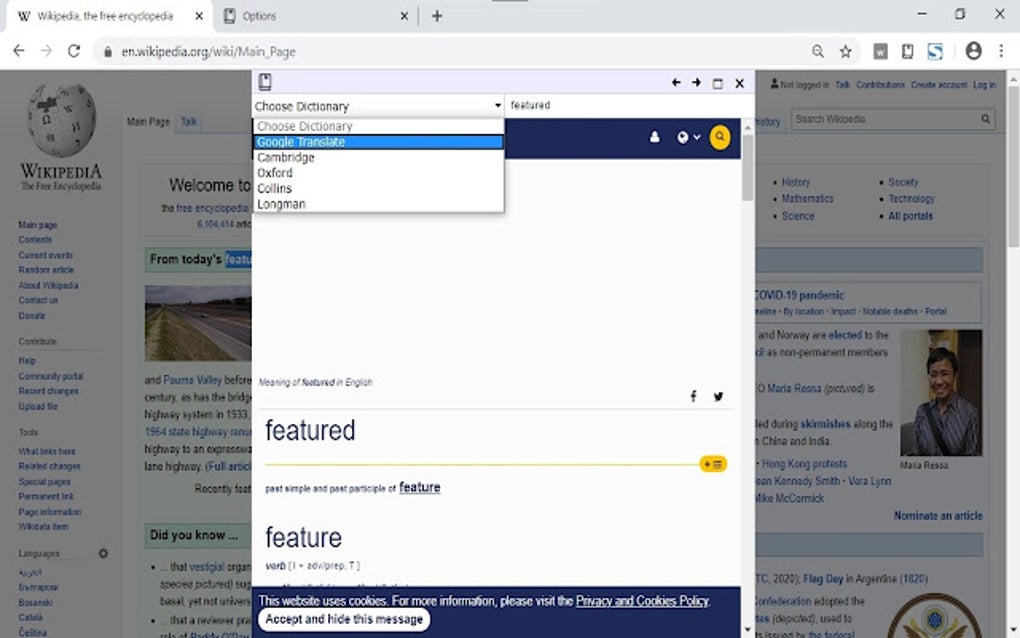The height and width of the screenshot is (638, 1020).
Task: Open the user account icon in dictionary header
Action: pyautogui.click(x=654, y=137)
